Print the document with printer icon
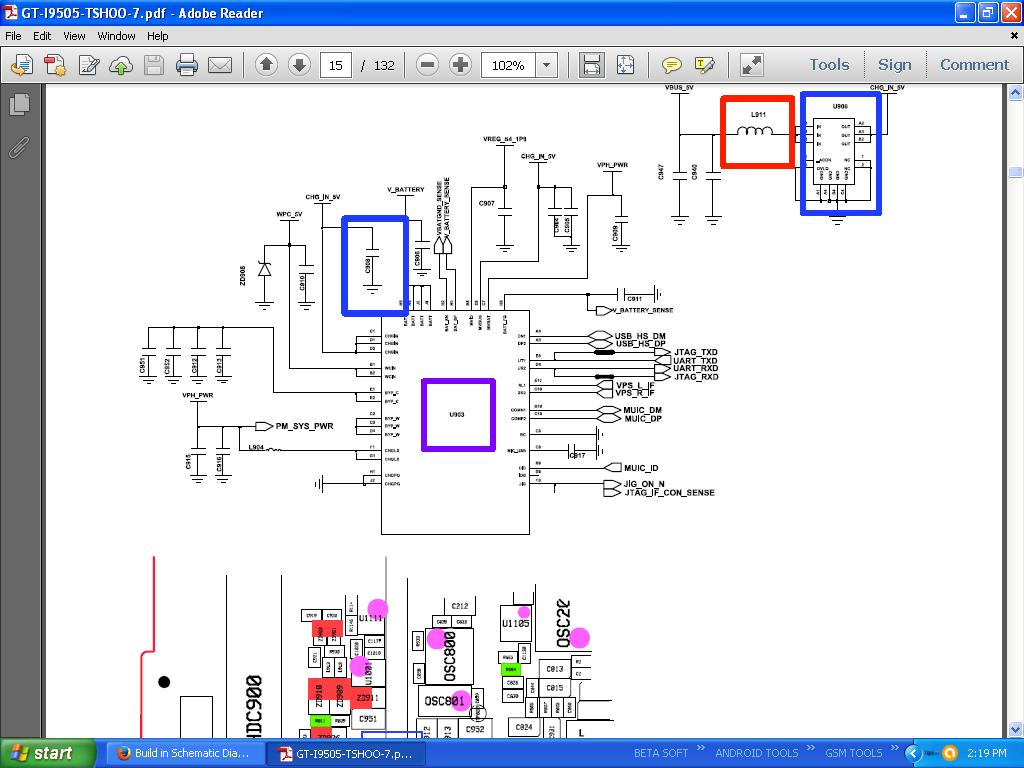The image size is (1024, 768). coord(187,65)
